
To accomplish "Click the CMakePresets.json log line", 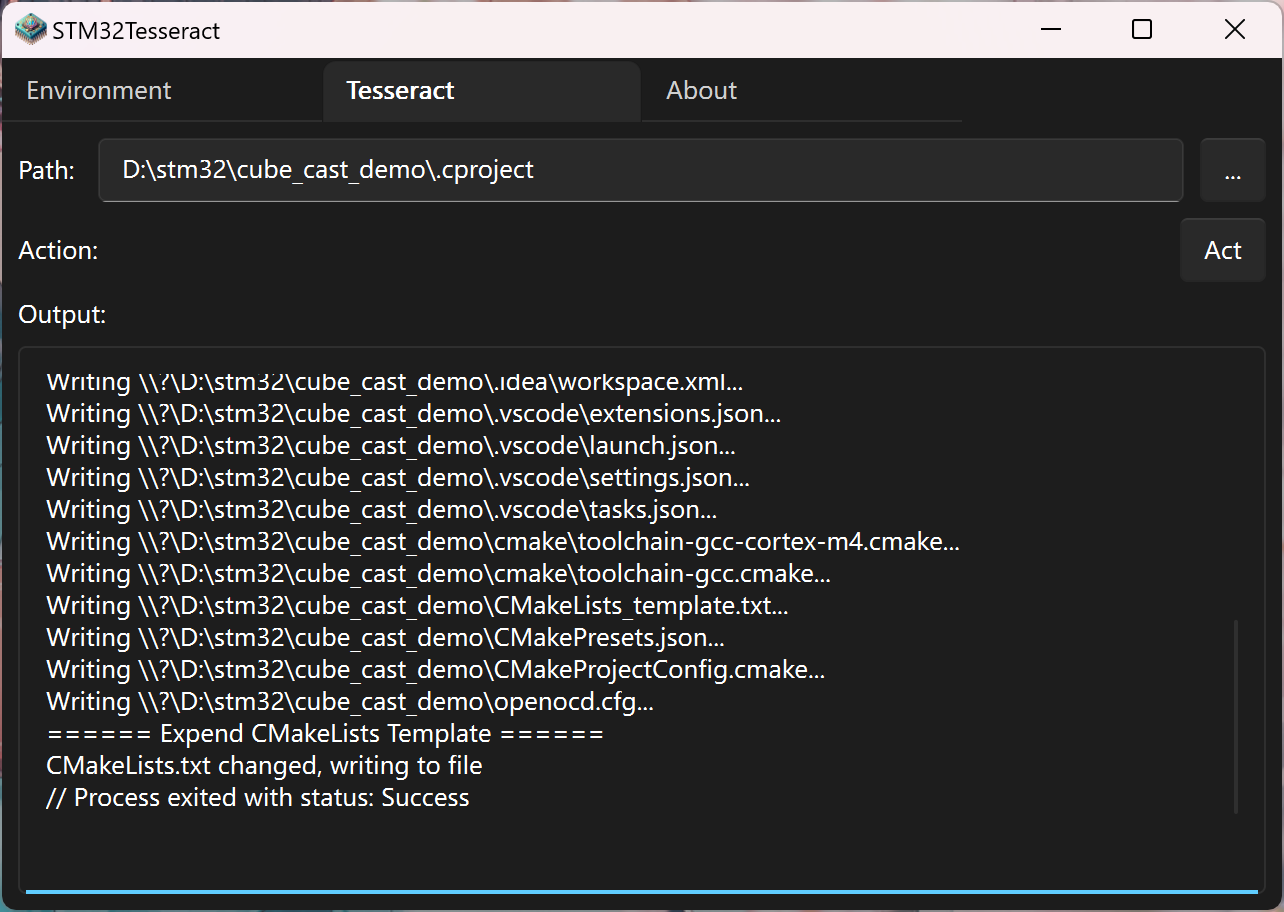I will click(386, 638).
